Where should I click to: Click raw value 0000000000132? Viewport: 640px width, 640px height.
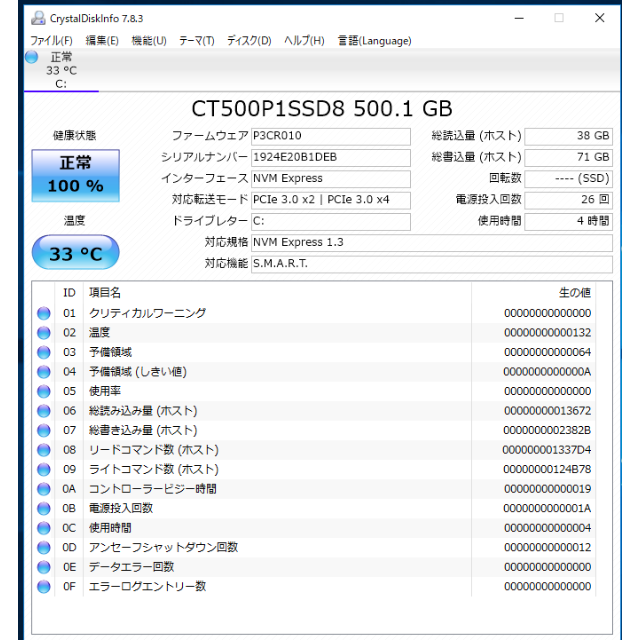click(x=547, y=333)
